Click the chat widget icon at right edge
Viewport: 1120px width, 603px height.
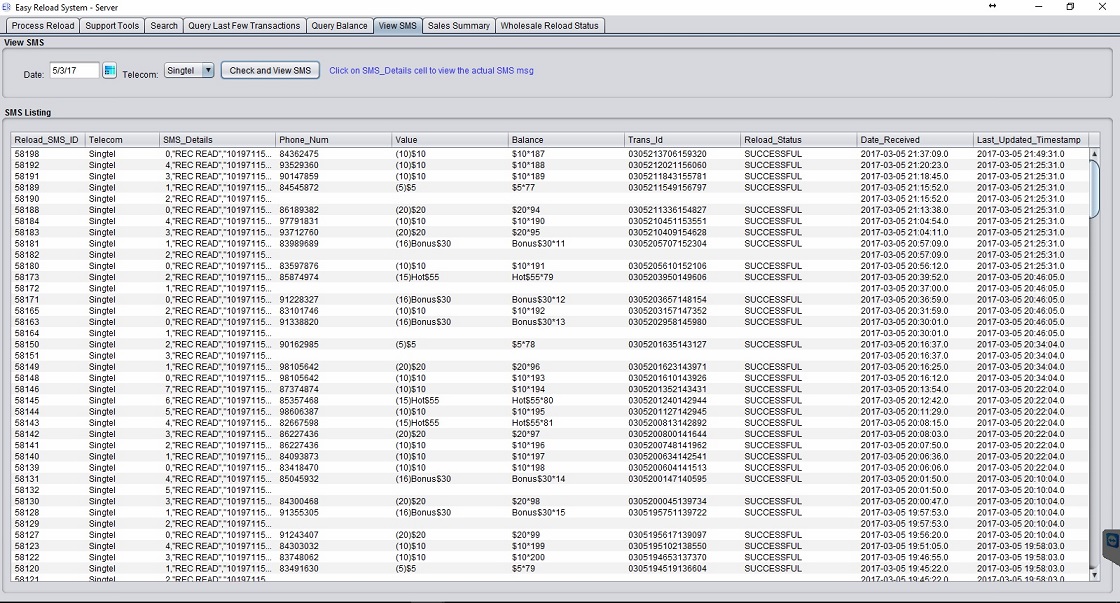coord(1112,541)
